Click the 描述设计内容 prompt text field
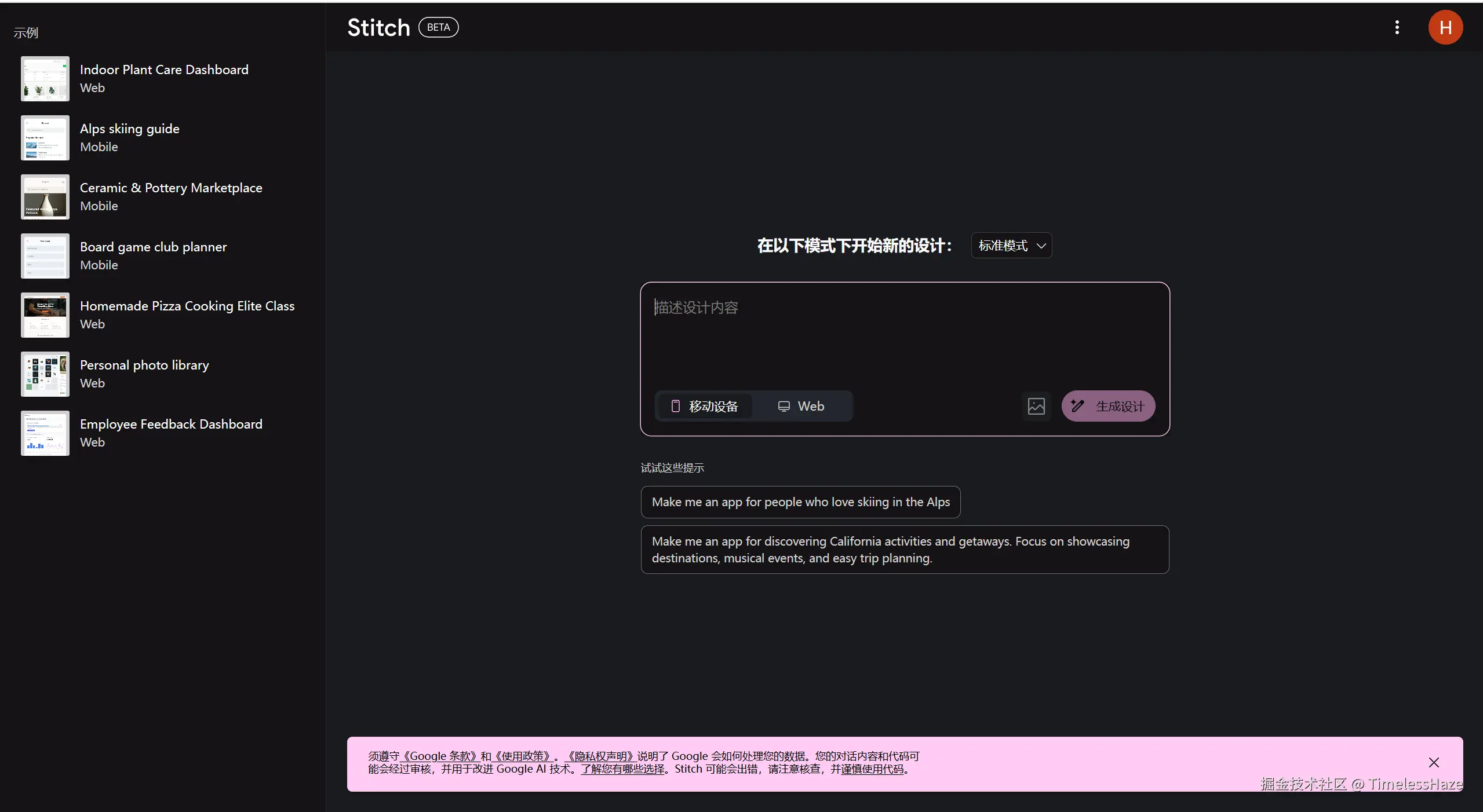This screenshot has height=812, width=1483. click(x=904, y=336)
